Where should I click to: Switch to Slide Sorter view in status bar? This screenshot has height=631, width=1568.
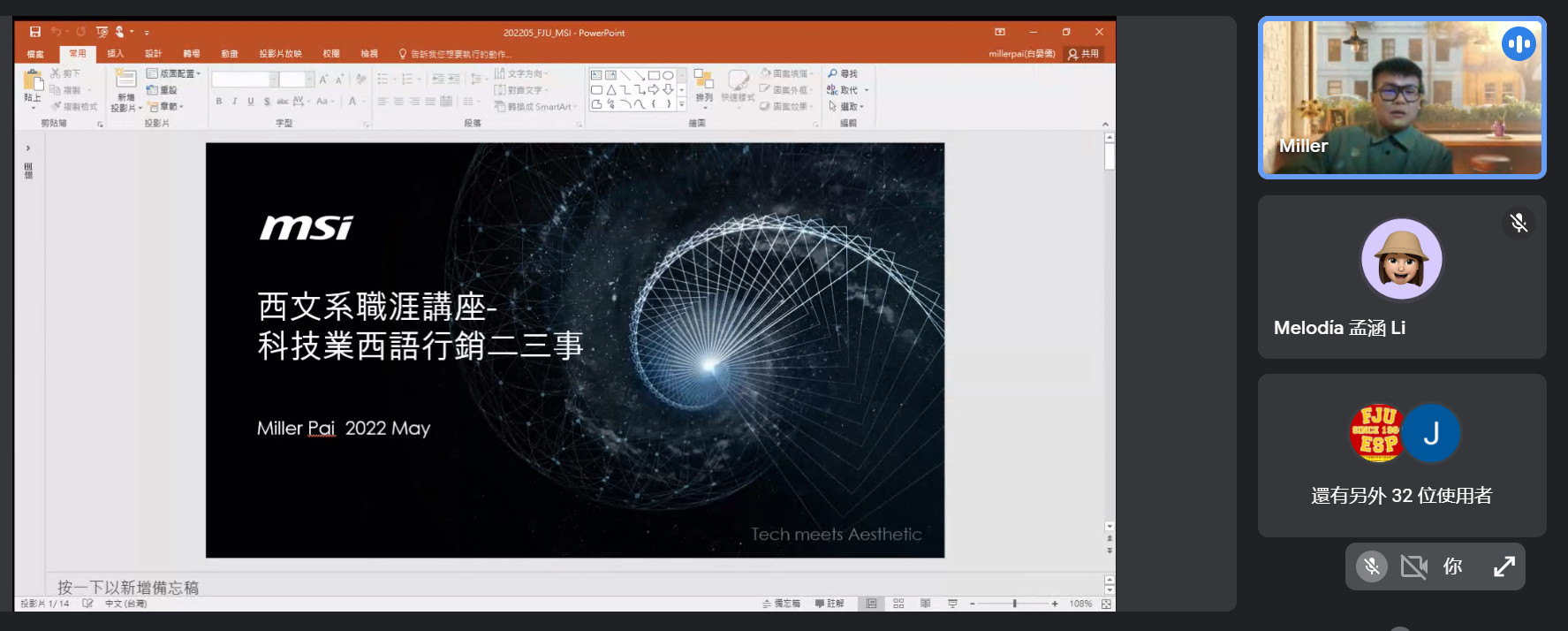(x=898, y=604)
